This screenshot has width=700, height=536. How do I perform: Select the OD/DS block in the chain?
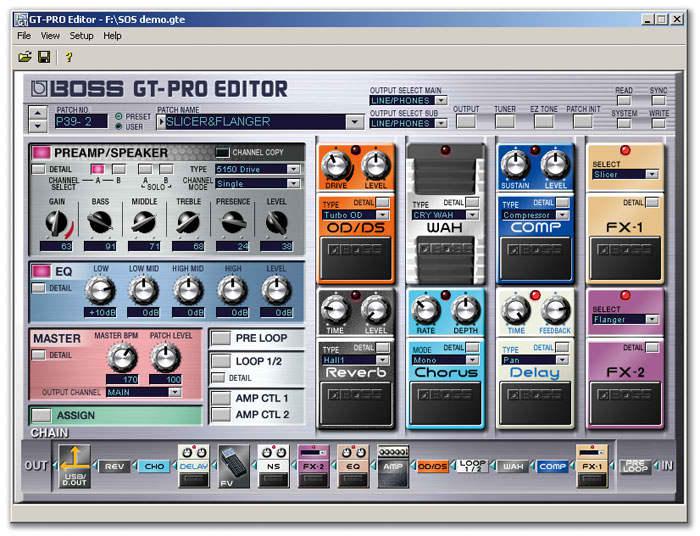433,466
